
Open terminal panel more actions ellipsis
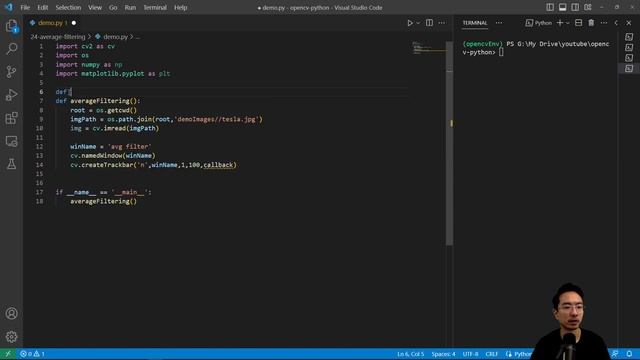[604, 23]
